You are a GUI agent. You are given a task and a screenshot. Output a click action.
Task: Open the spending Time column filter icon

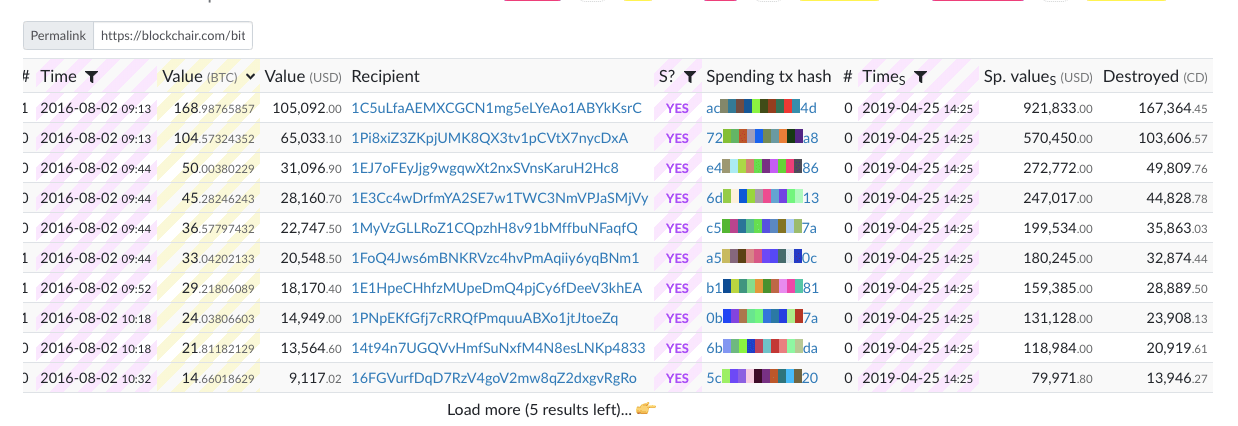click(x=921, y=76)
